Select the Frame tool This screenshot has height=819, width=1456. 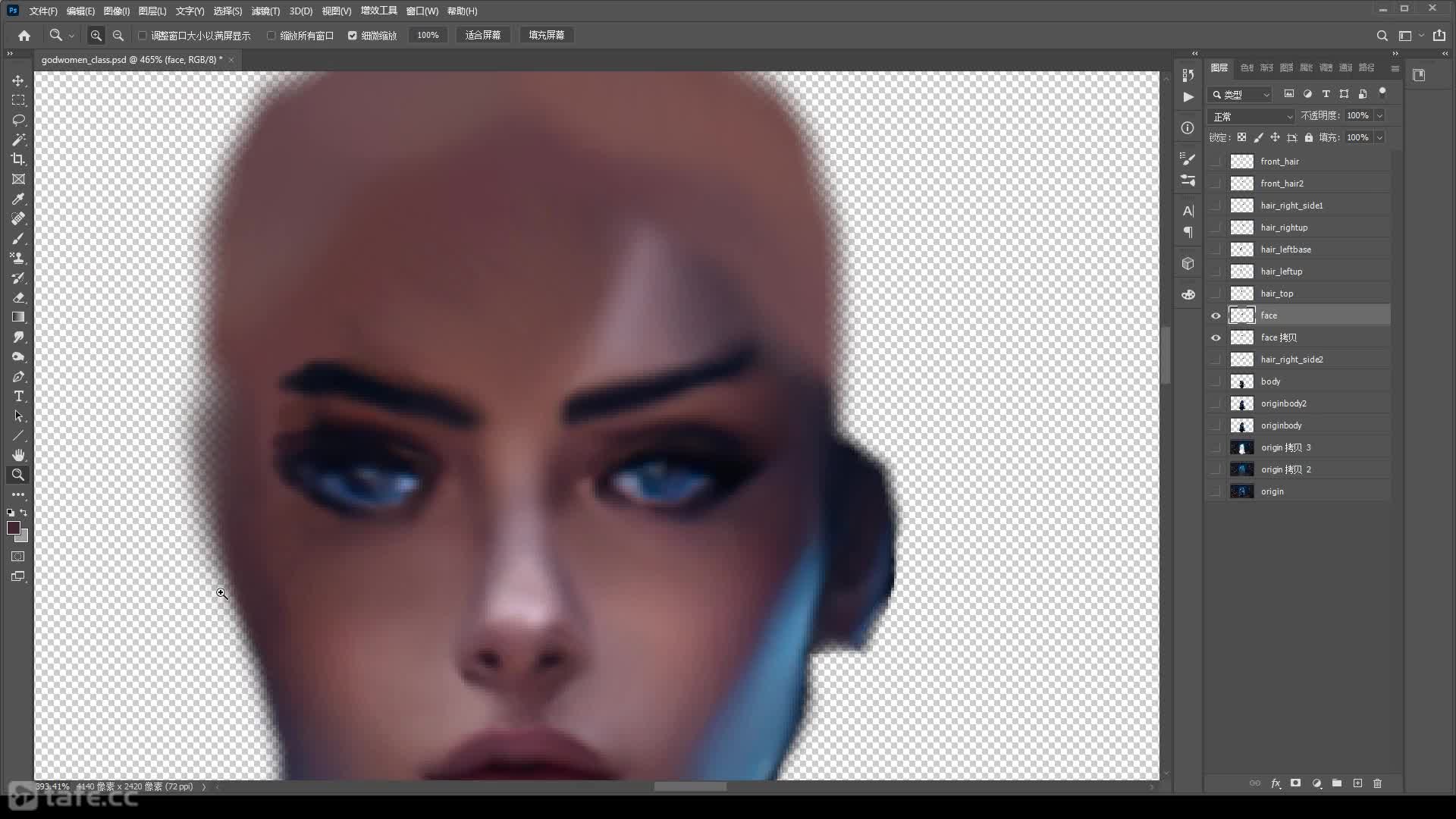(18, 179)
